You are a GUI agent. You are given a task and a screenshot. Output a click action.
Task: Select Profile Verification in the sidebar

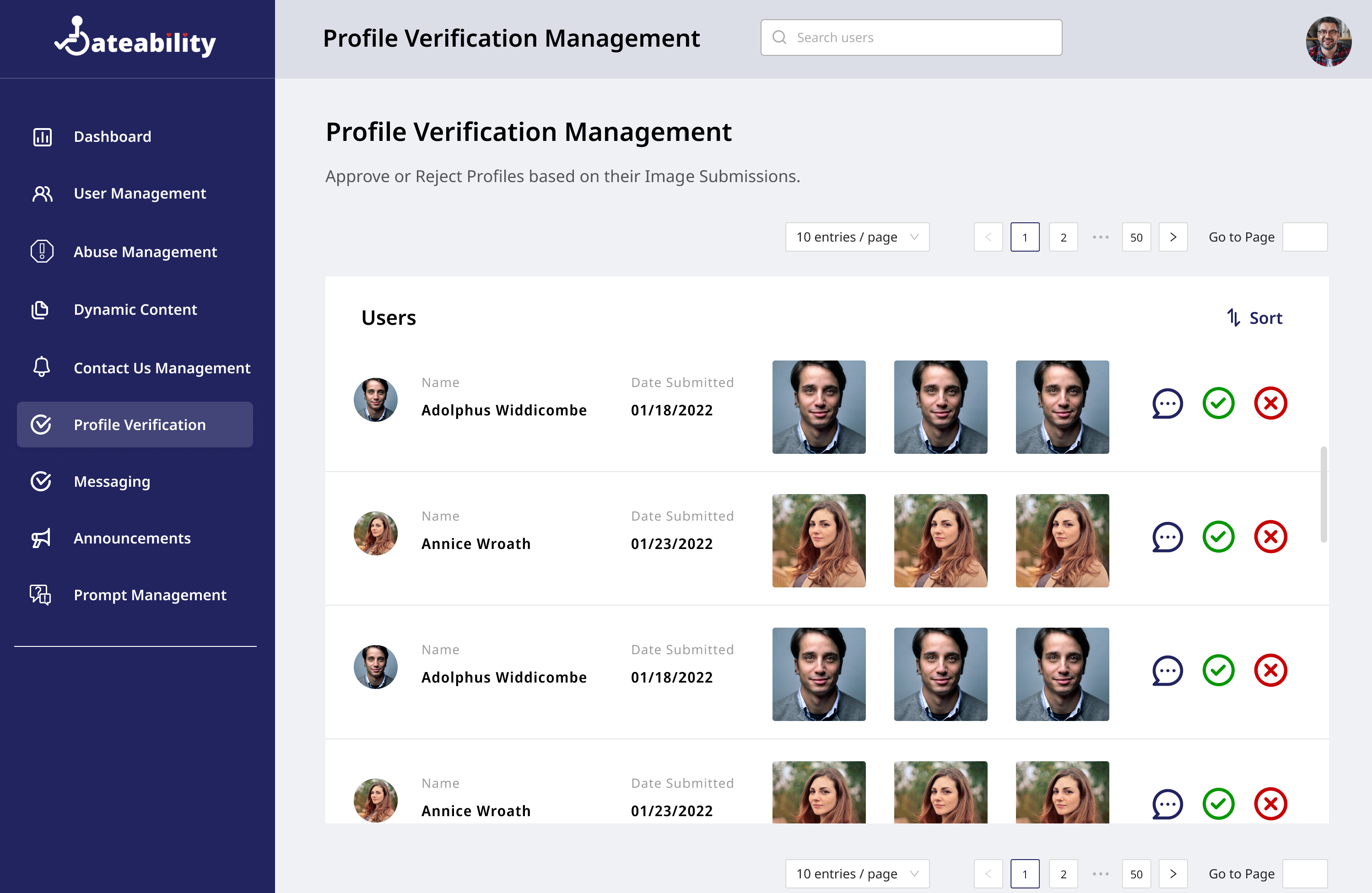click(x=140, y=425)
